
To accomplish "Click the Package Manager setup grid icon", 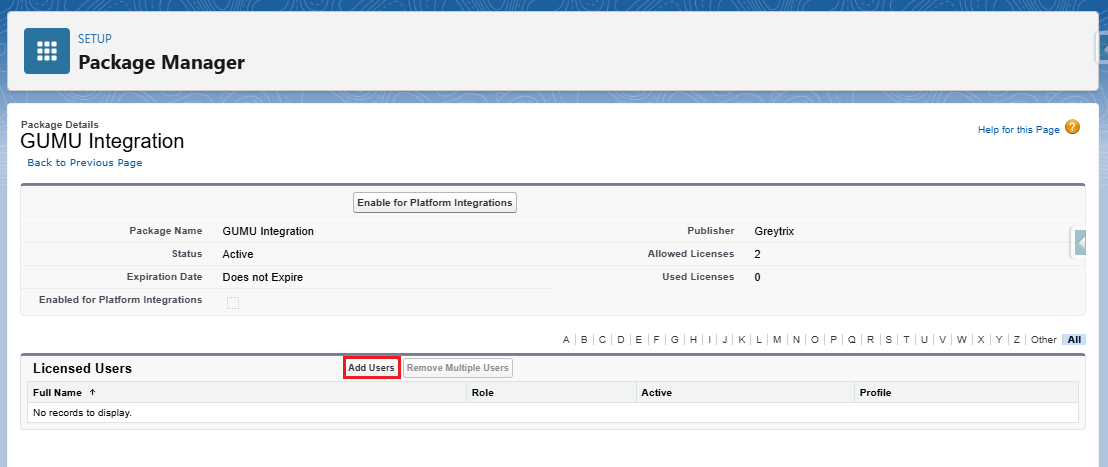I will click(47, 51).
